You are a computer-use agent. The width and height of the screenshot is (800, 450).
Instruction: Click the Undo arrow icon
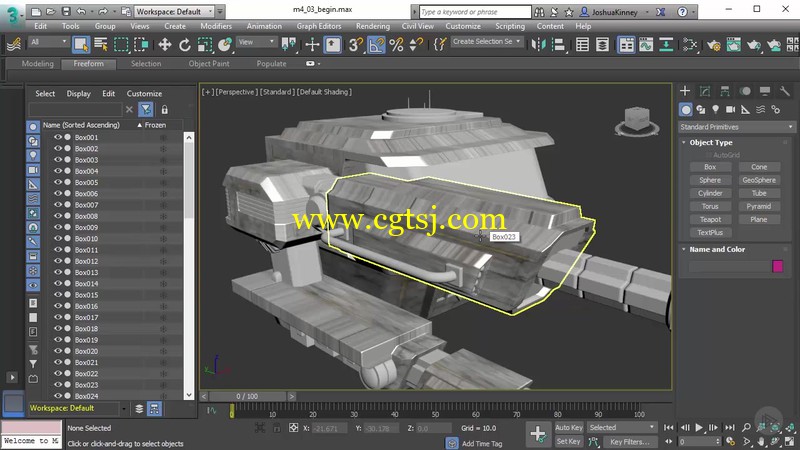pyautogui.click(x=81, y=11)
